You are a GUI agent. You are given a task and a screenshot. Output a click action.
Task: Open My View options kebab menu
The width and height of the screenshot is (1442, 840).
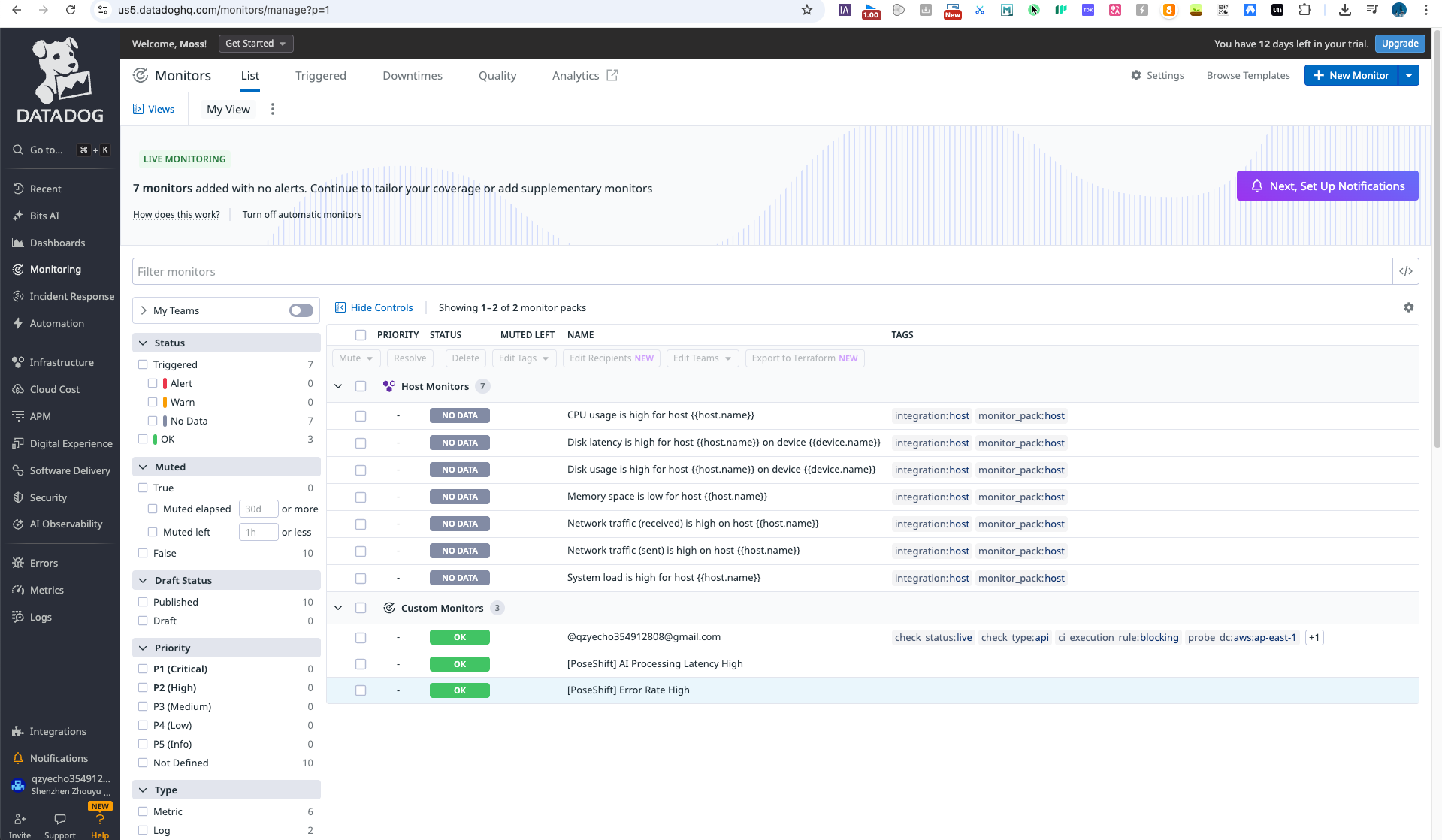coord(273,109)
